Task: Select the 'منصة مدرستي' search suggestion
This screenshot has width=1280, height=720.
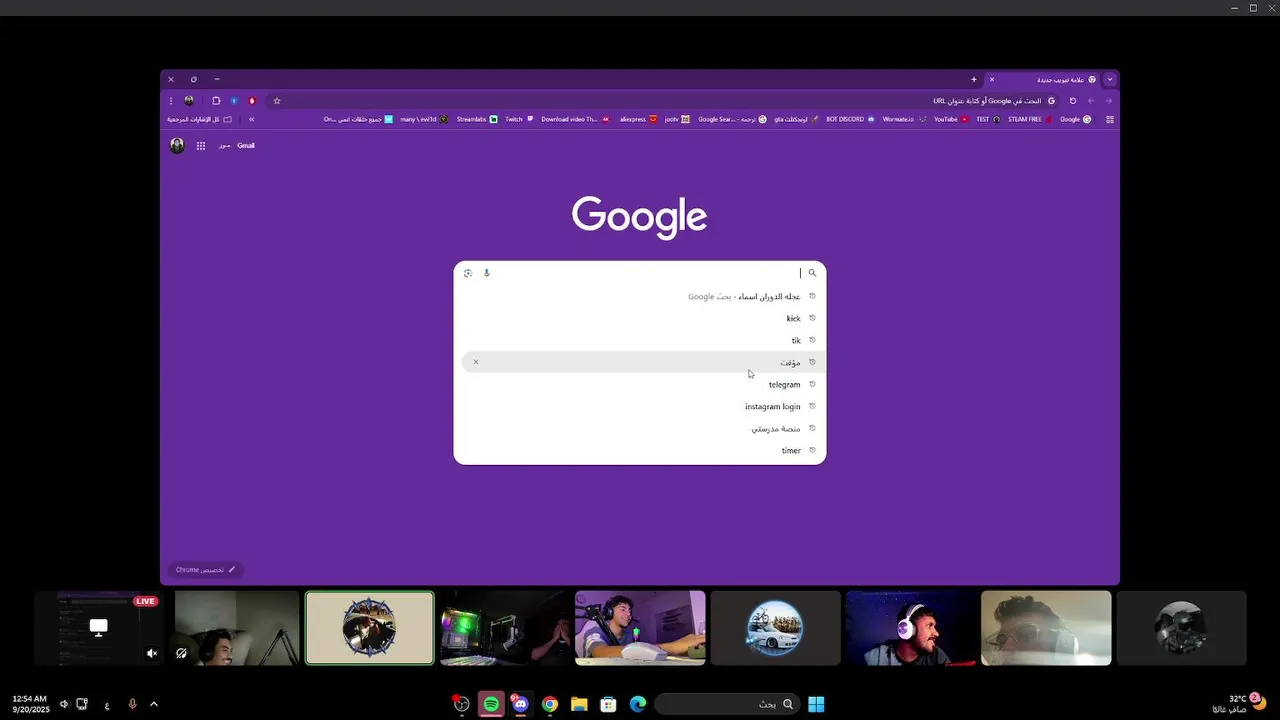Action: 640,428
